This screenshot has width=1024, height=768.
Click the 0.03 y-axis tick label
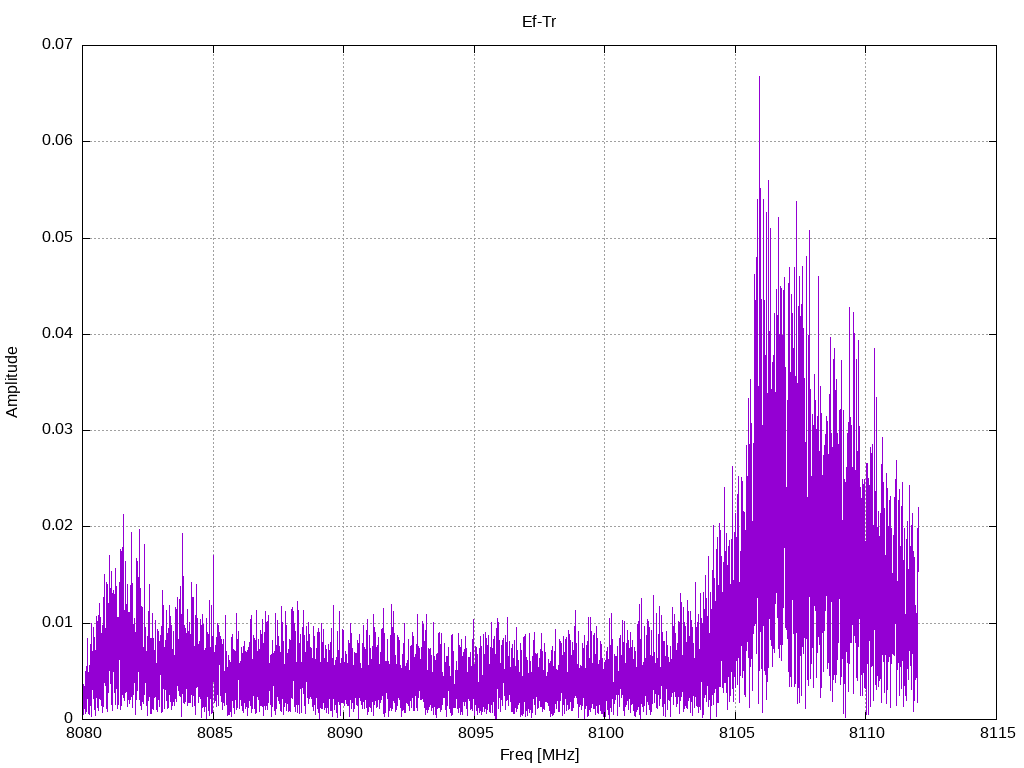click(x=57, y=429)
